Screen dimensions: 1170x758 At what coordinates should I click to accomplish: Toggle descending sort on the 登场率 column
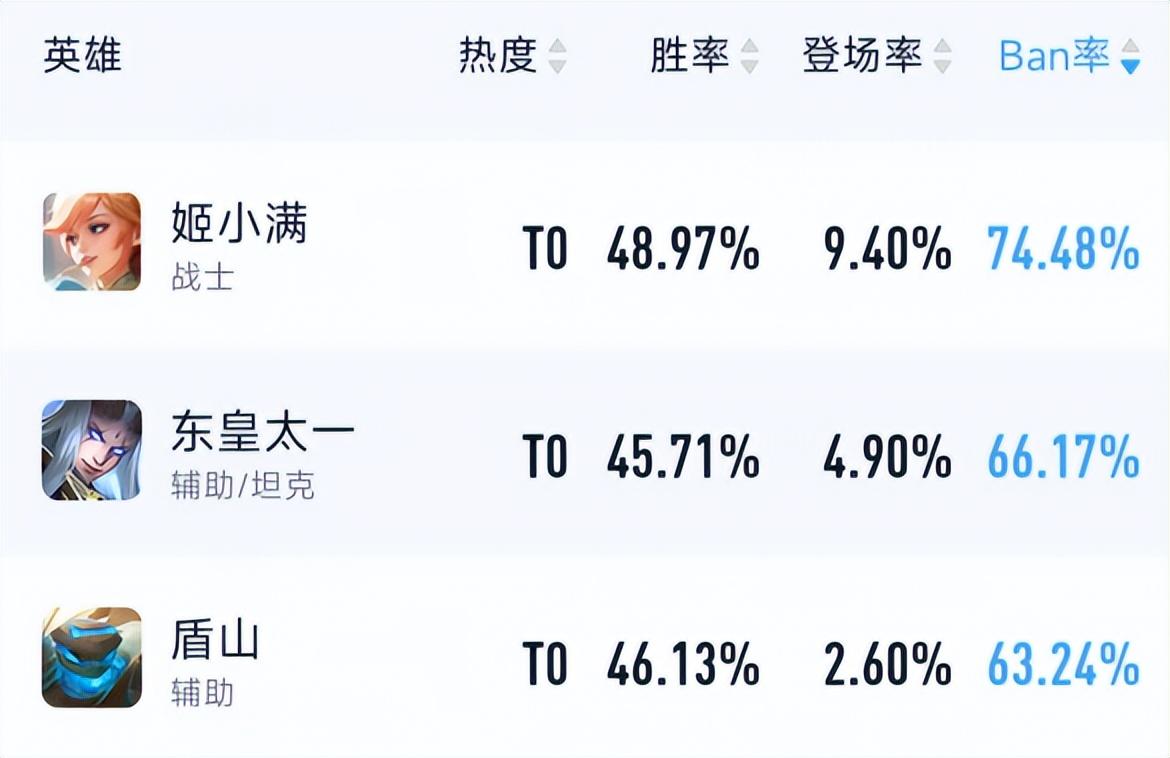[x=940, y=66]
